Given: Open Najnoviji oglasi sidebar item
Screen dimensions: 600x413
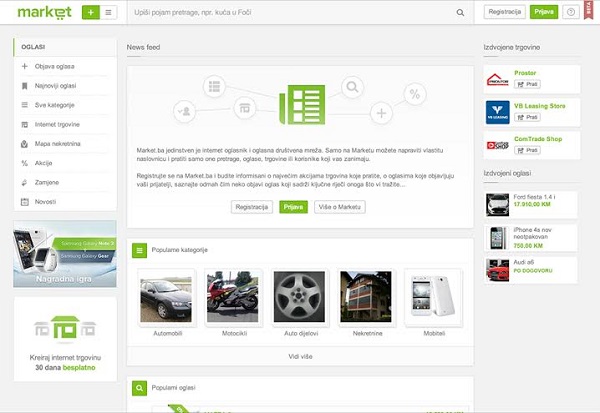Looking at the screenshot, I should point(65,86).
